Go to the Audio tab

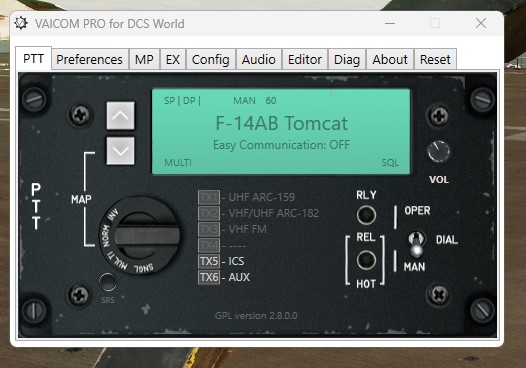[x=259, y=59]
